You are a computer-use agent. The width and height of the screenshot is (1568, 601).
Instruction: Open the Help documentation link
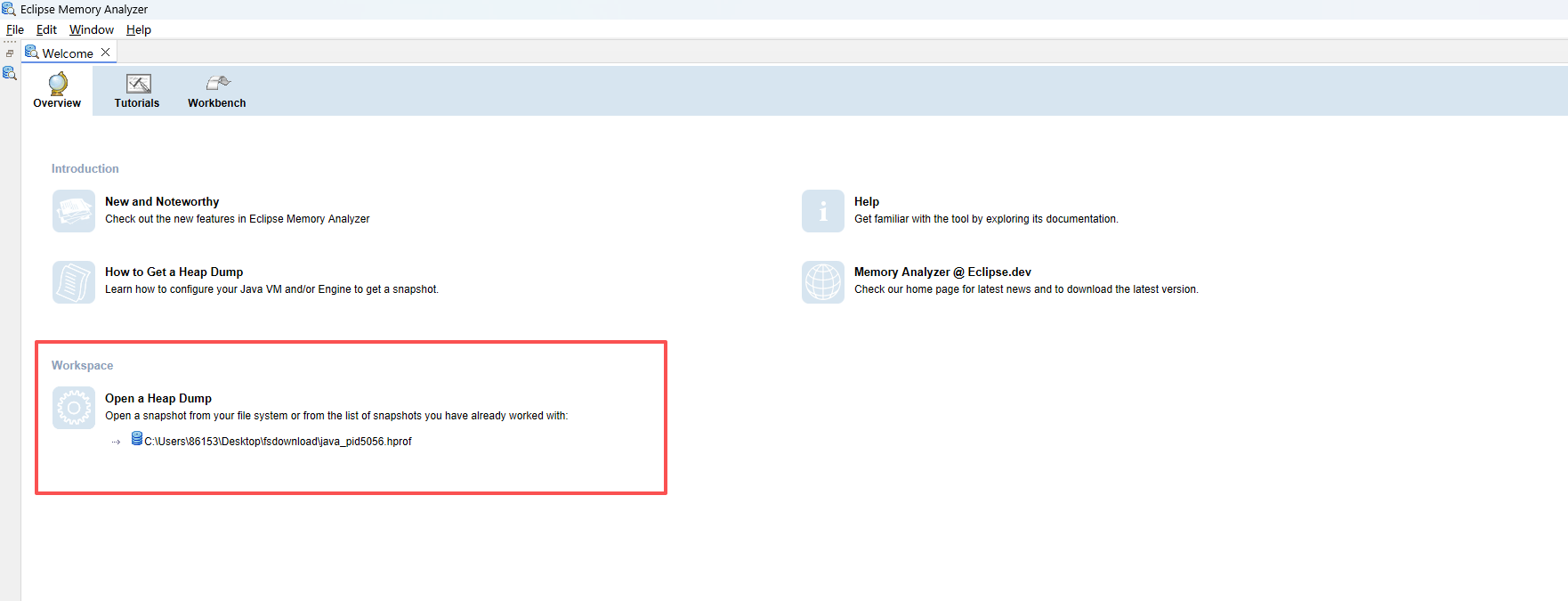[867, 202]
